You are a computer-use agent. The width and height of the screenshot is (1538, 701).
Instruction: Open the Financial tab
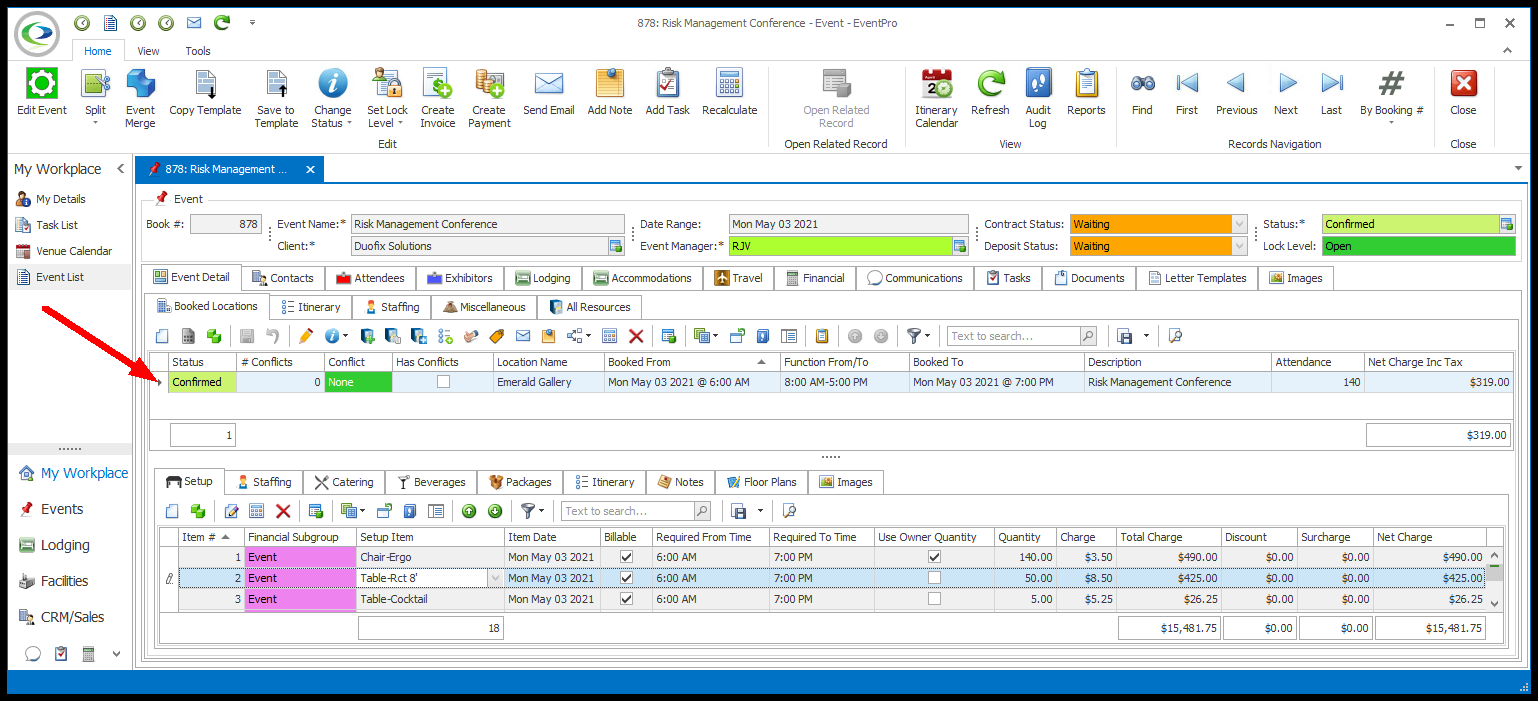pos(815,278)
